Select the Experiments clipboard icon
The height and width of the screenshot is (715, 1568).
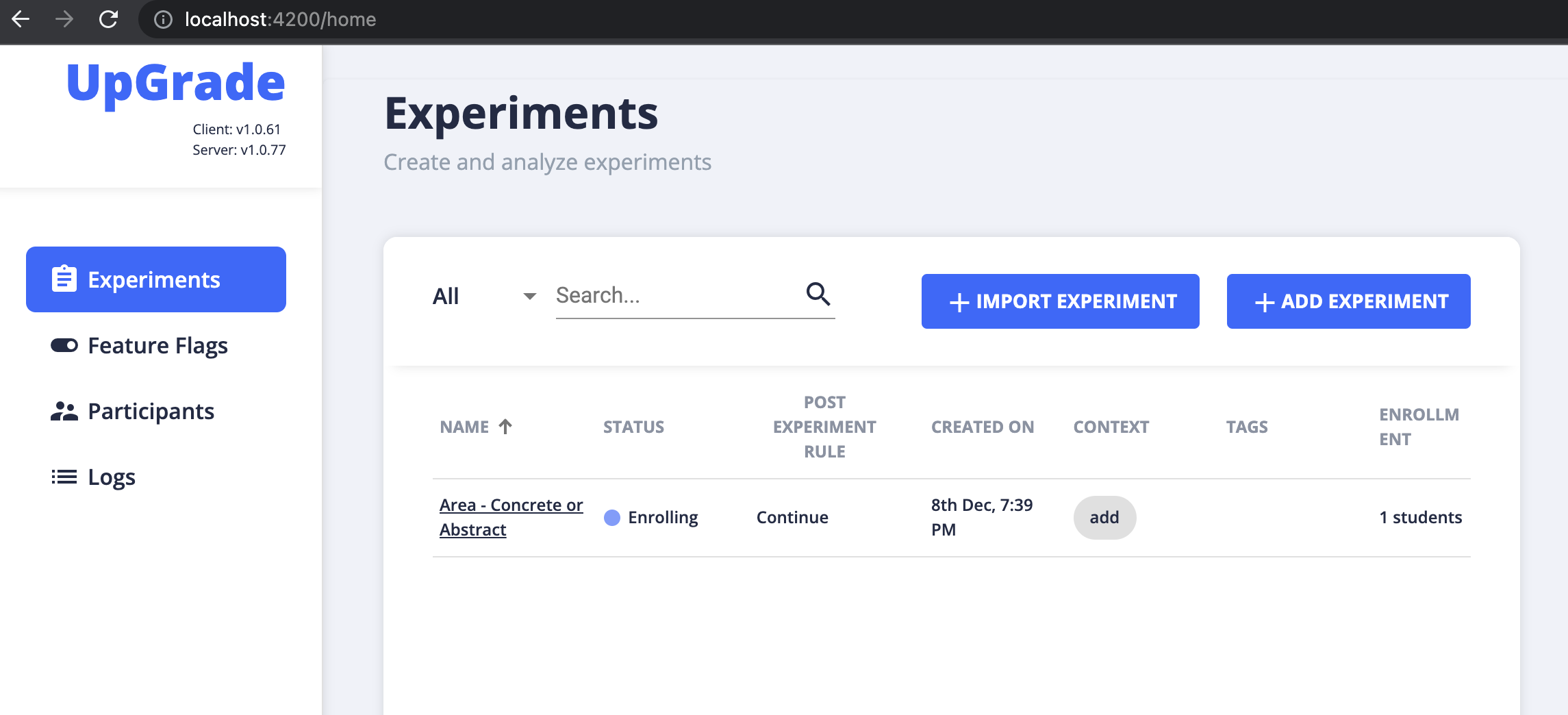63,279
